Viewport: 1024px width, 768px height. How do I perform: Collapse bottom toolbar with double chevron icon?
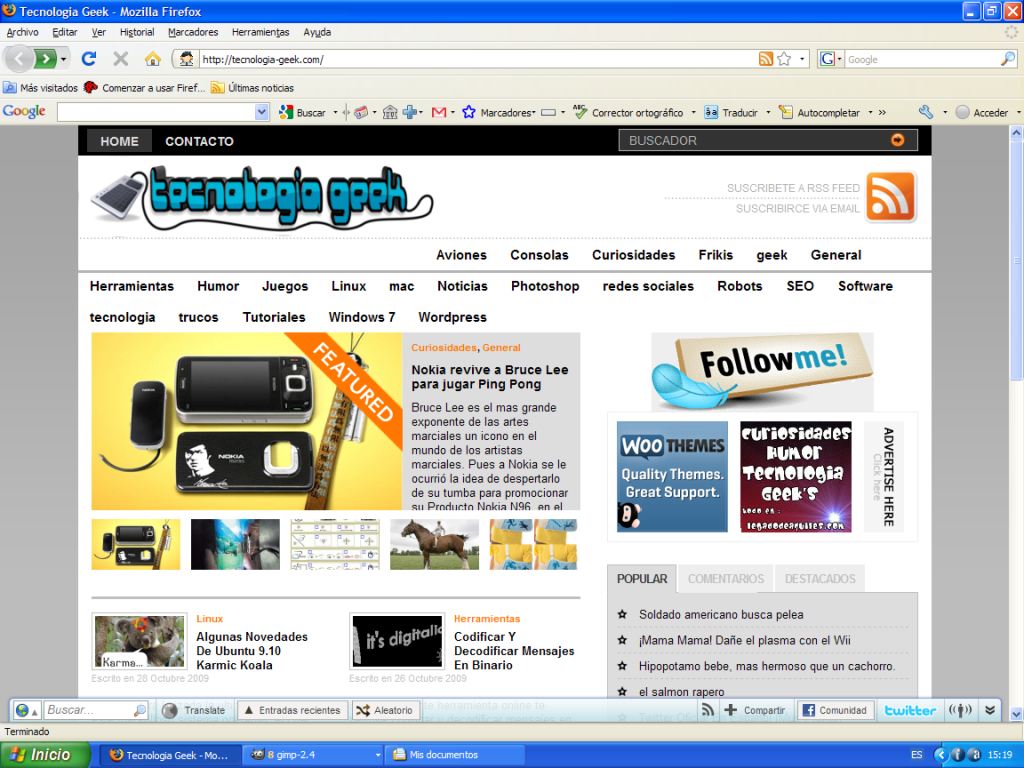click(990, 710)
